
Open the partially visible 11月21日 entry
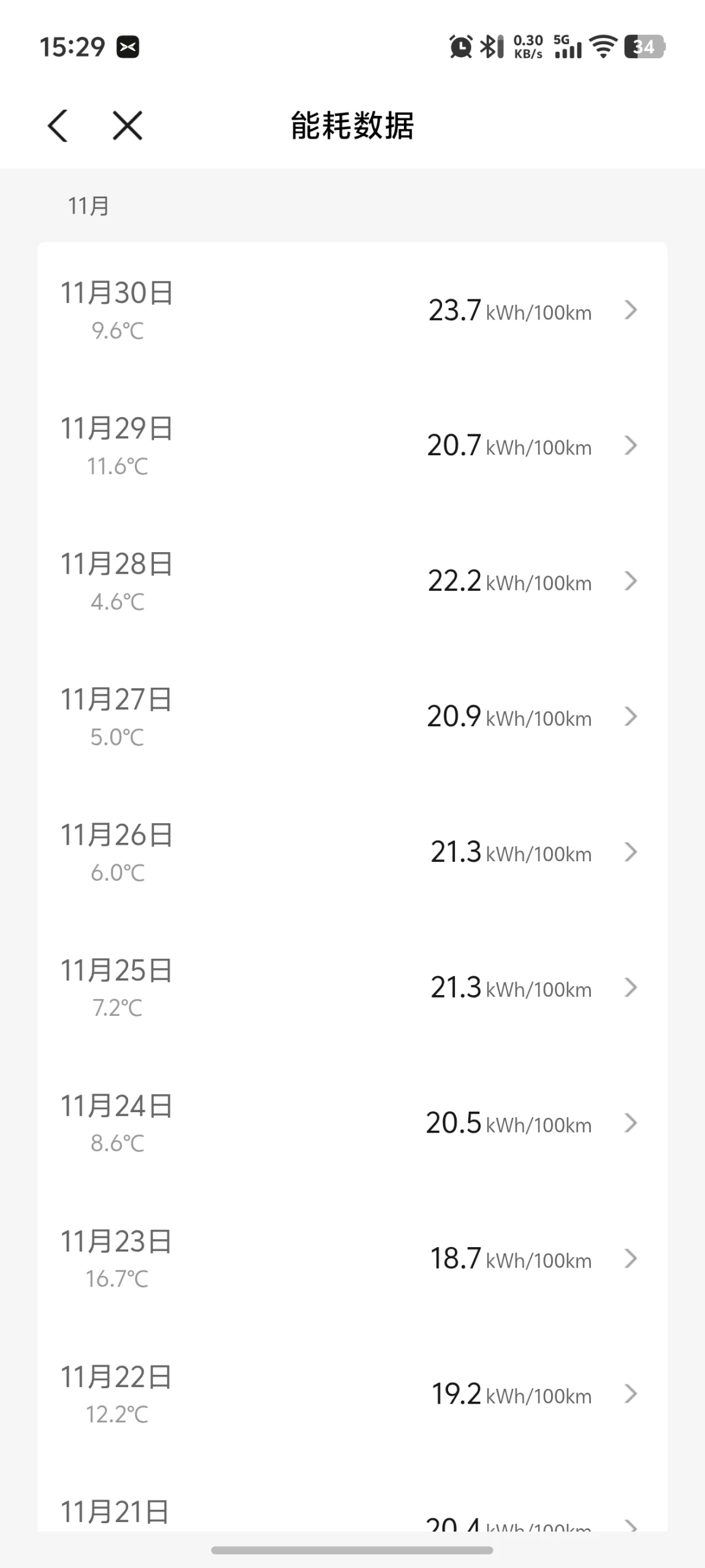pyautogui.click(x=352, y=1514)
